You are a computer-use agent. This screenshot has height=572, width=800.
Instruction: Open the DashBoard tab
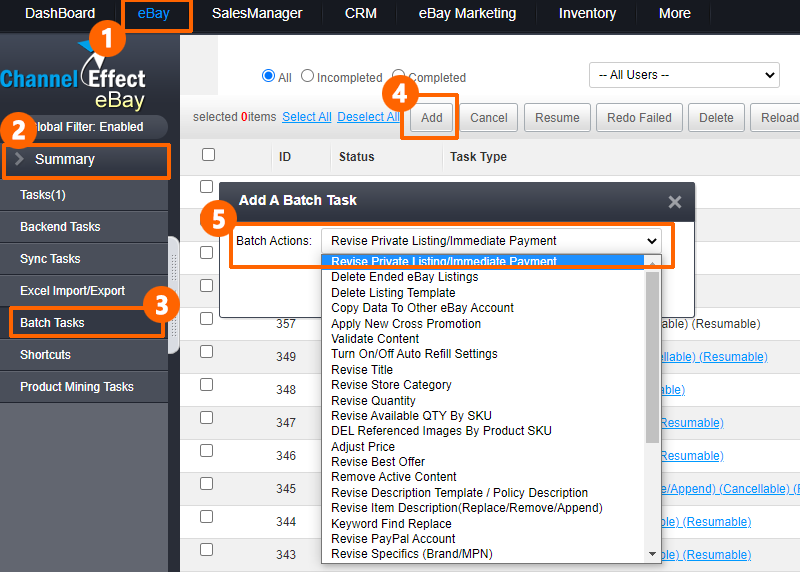tap(60, 13)
